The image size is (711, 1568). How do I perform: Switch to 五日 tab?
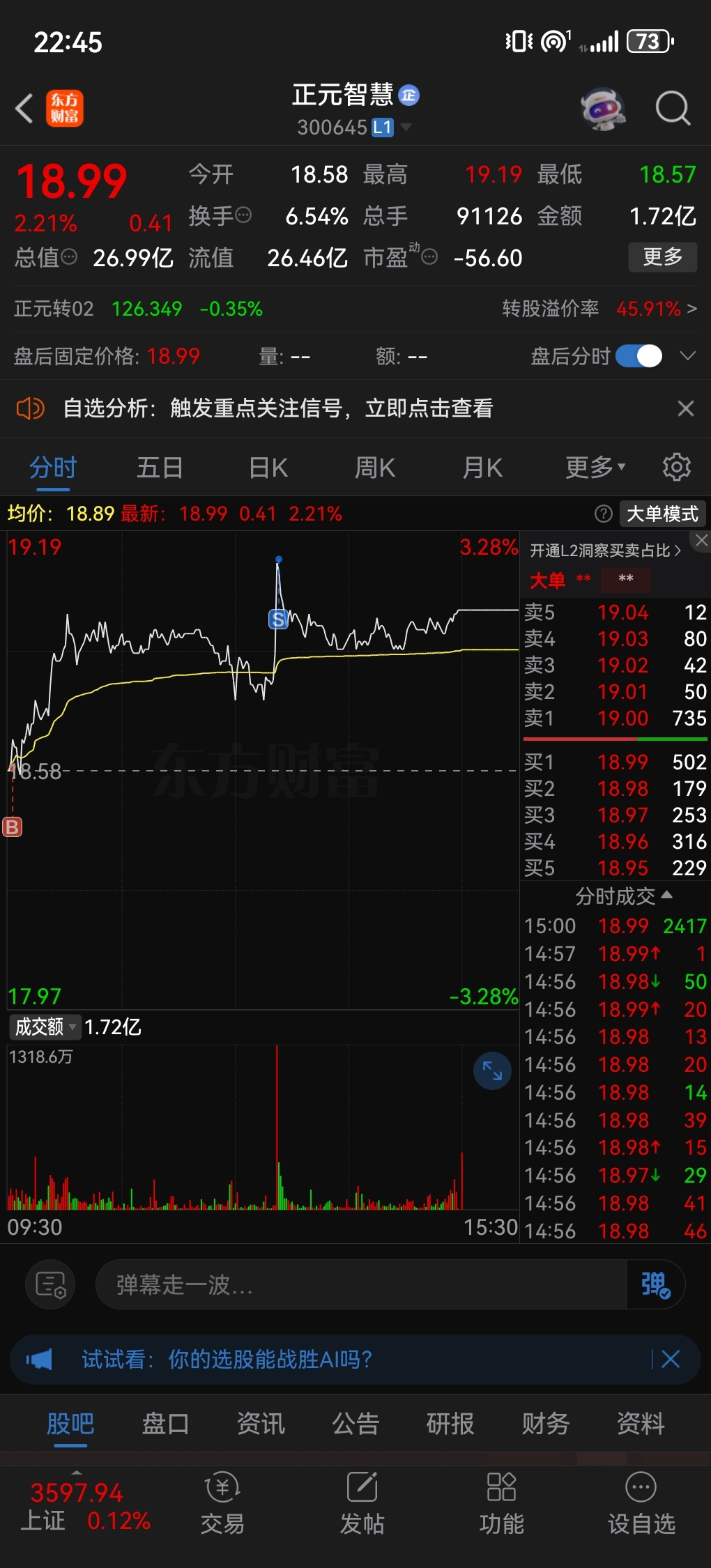160,467
